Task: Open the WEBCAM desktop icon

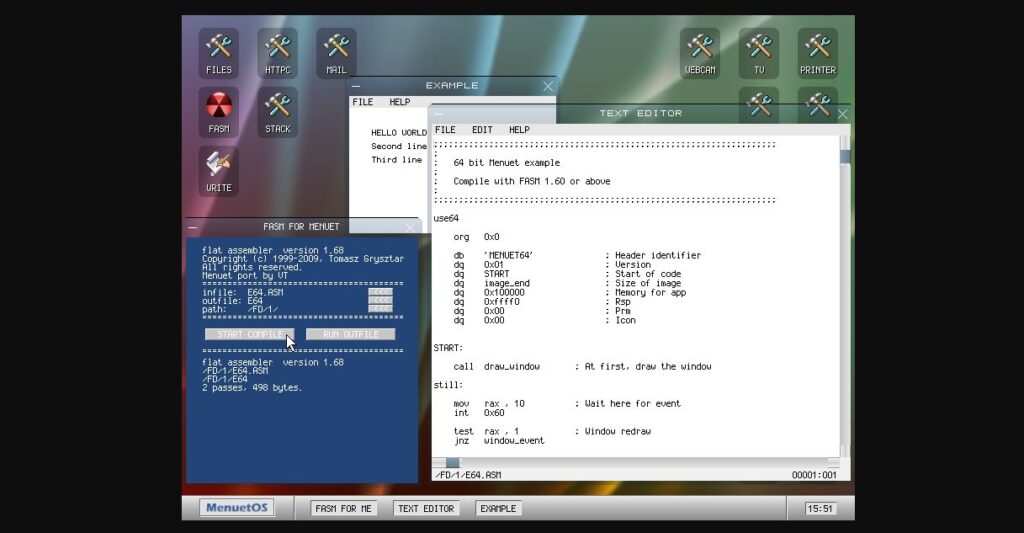Action: pyautogui.click(x=700, y=52)
